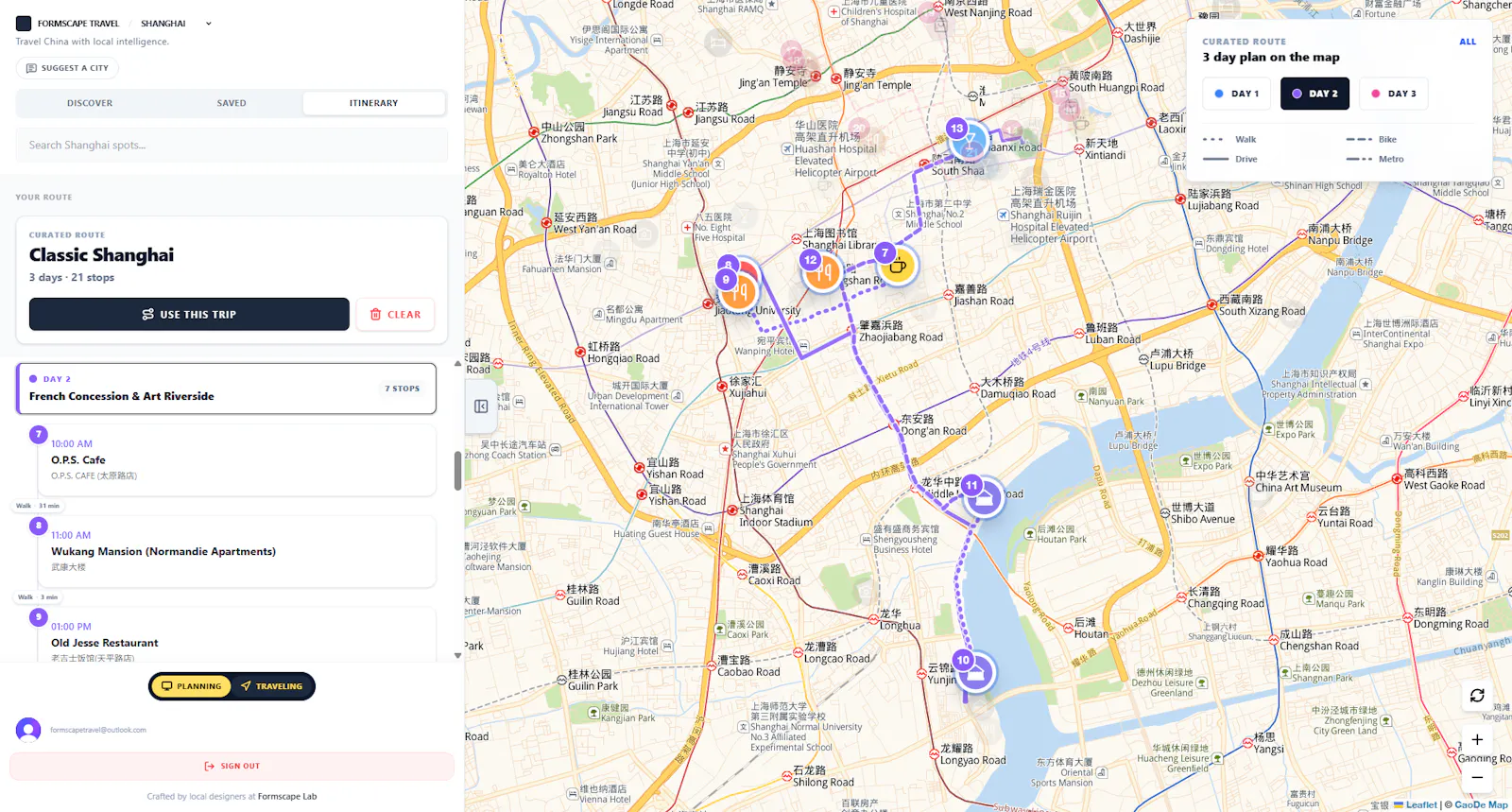1512x812 pixels.
Task: Click the user avatar icon
Action: pyautogui.click(x=28, y=730)
